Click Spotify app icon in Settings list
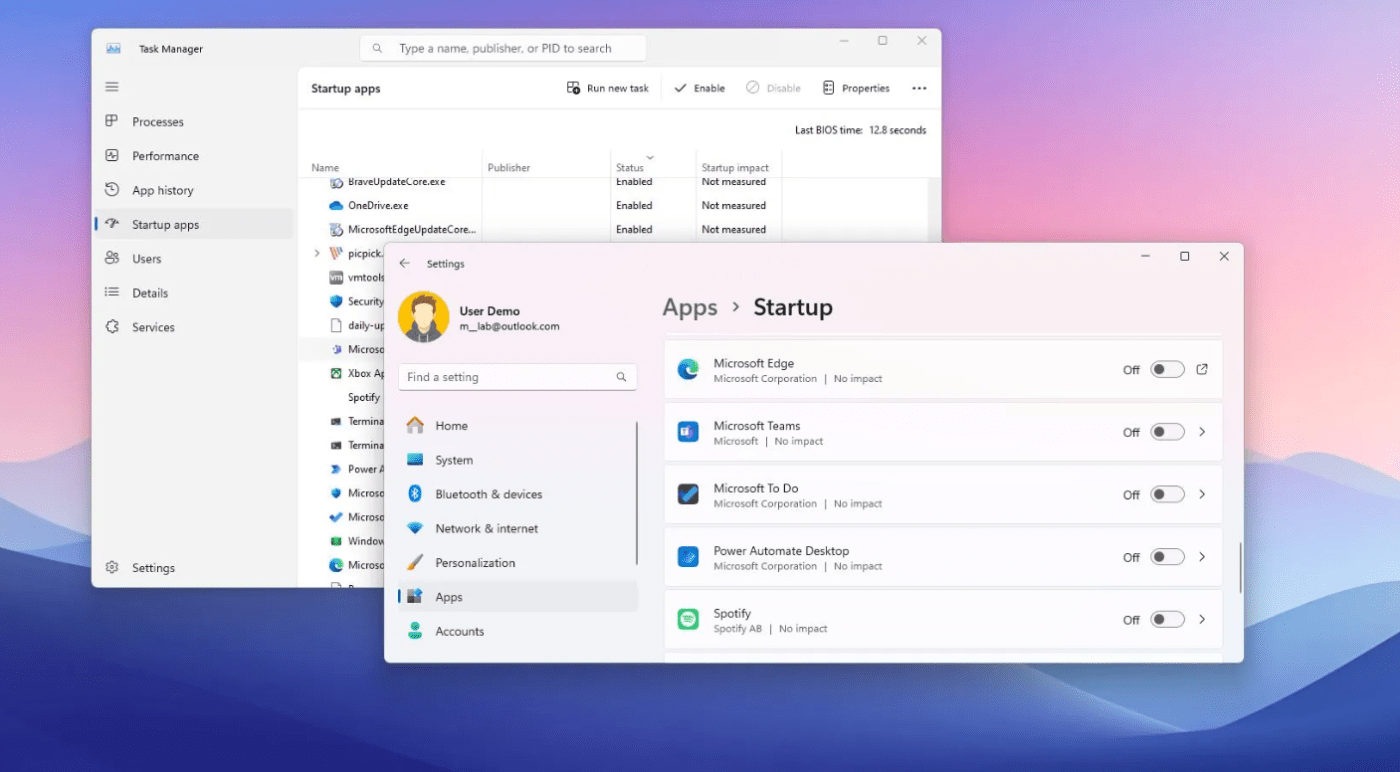This screenshot has height=772, width=1400. click(x=688, y=620)
